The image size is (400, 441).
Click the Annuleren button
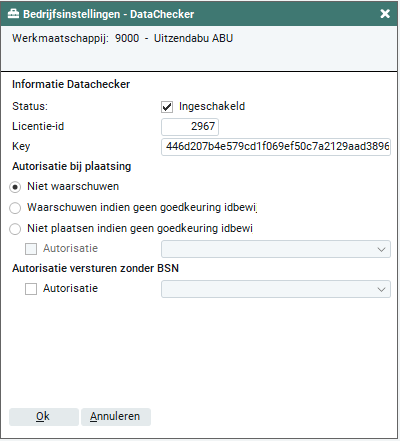pyautogui.click(x=116, y=417)
